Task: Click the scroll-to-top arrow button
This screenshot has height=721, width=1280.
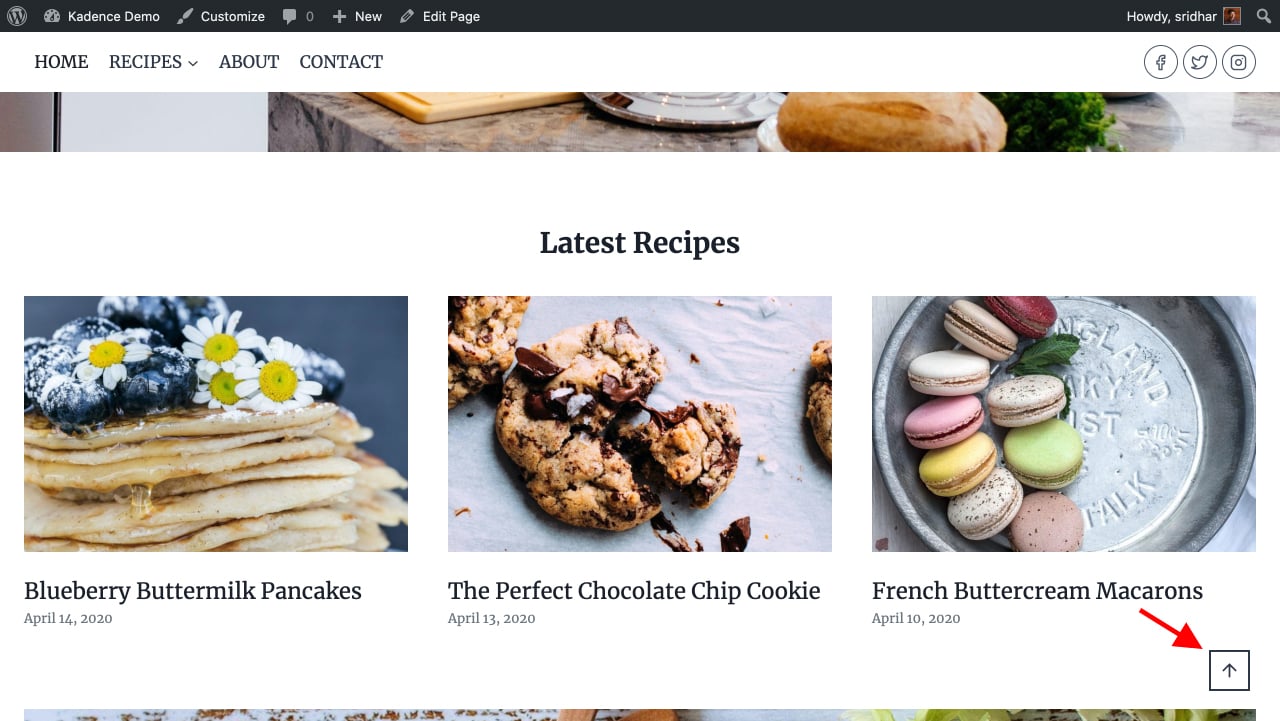Action: click(1229, 670)
